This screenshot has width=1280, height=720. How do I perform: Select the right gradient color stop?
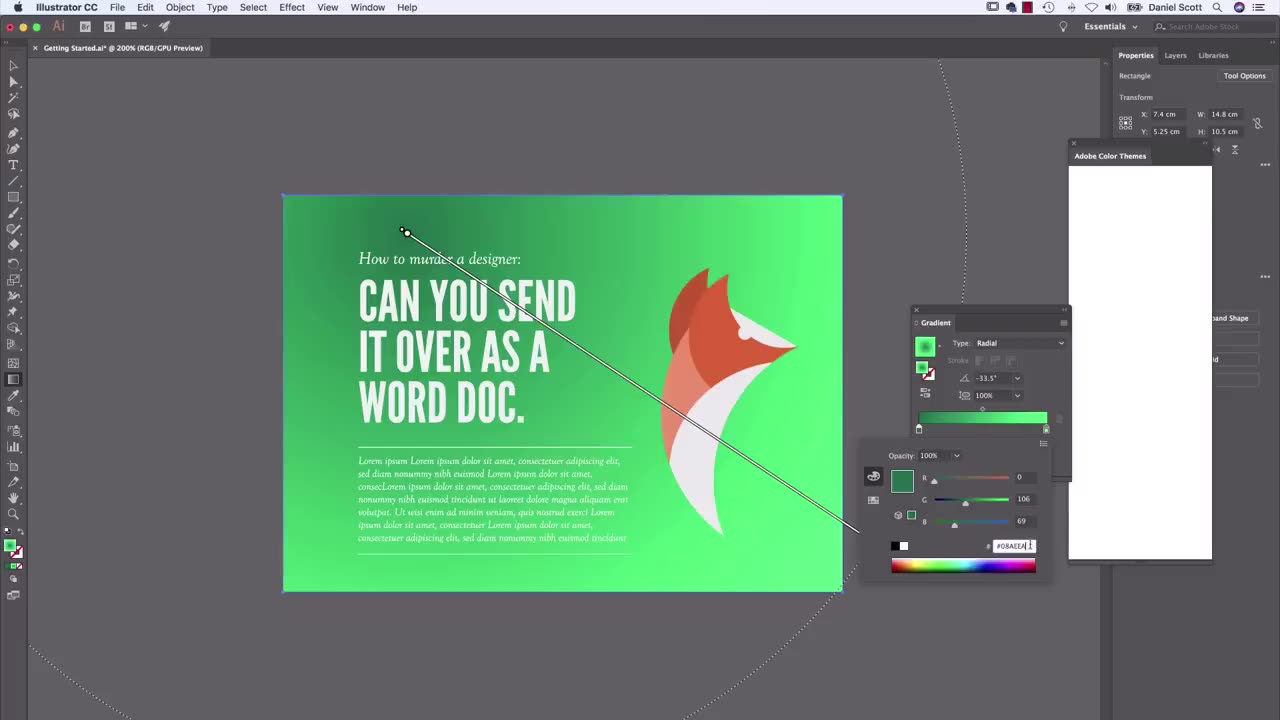(x=1046, y=429)
